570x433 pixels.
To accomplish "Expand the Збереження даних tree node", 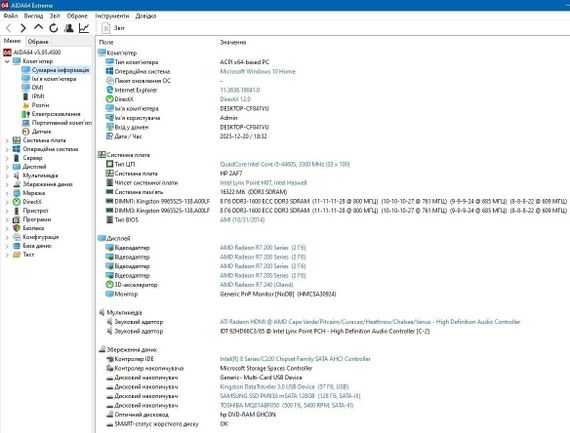I will pos(7,184).
